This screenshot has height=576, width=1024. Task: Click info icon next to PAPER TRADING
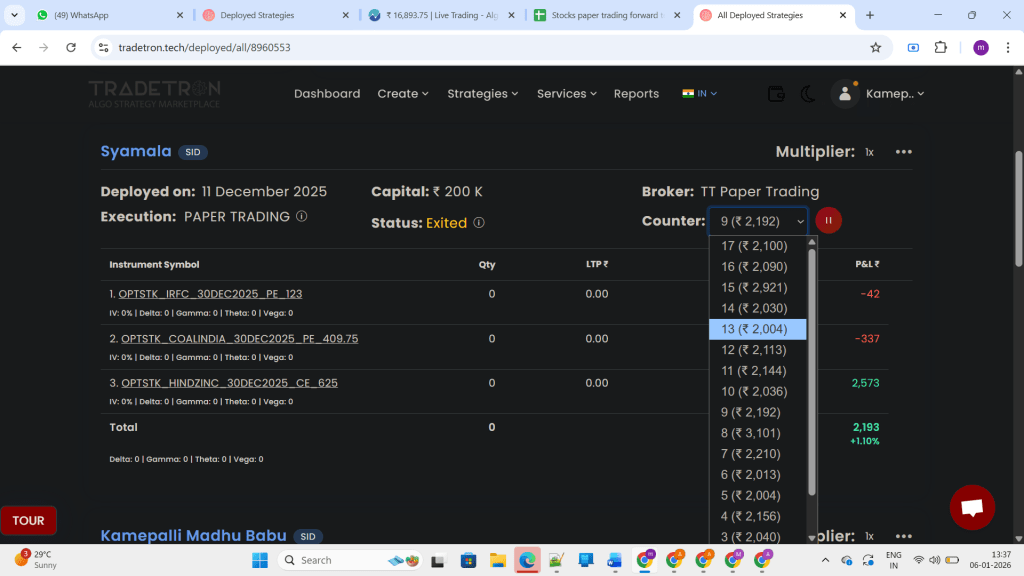point(301,216)
